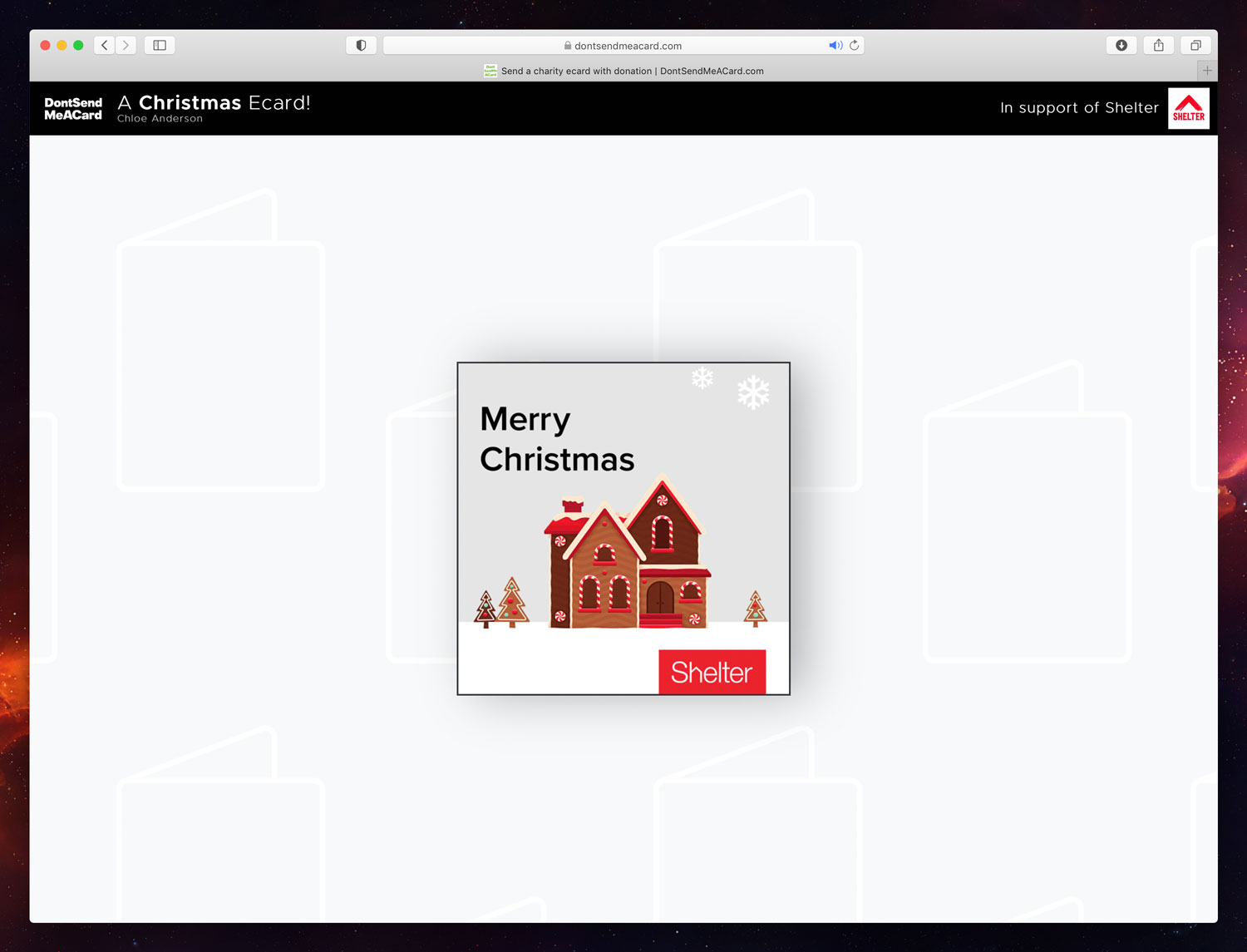Click the Shelter charity logo in the header
Viewport: 1247px width, 952px height.
coord(1189,108)
